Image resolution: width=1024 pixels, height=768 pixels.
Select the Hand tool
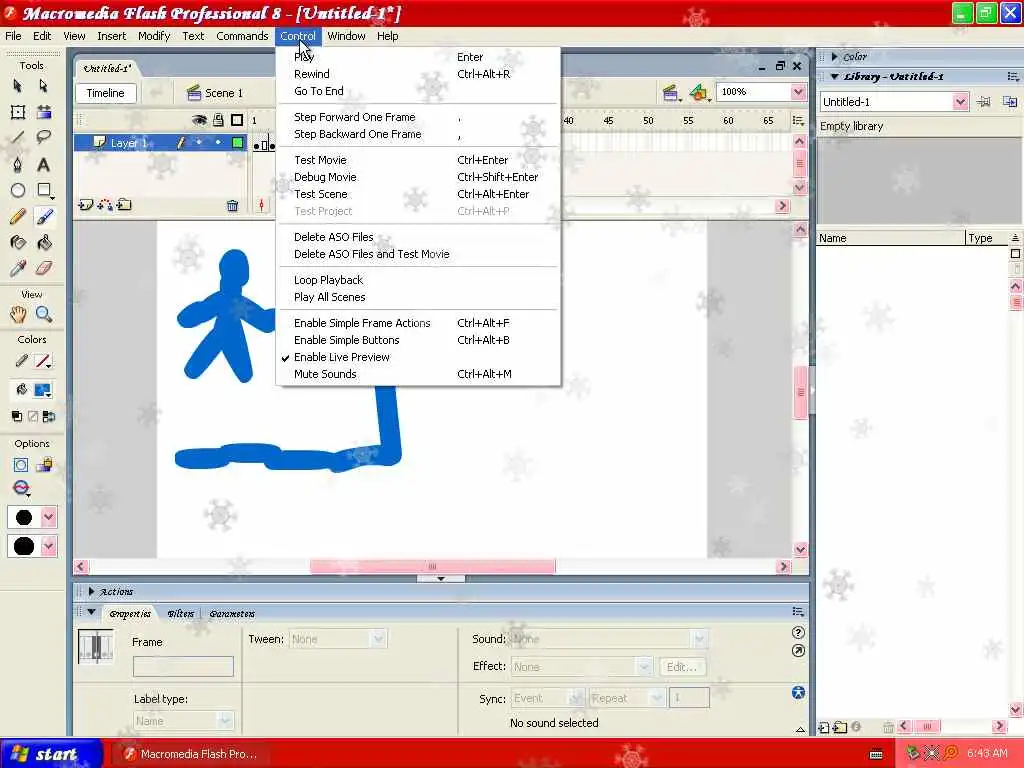tap(18, 314)
